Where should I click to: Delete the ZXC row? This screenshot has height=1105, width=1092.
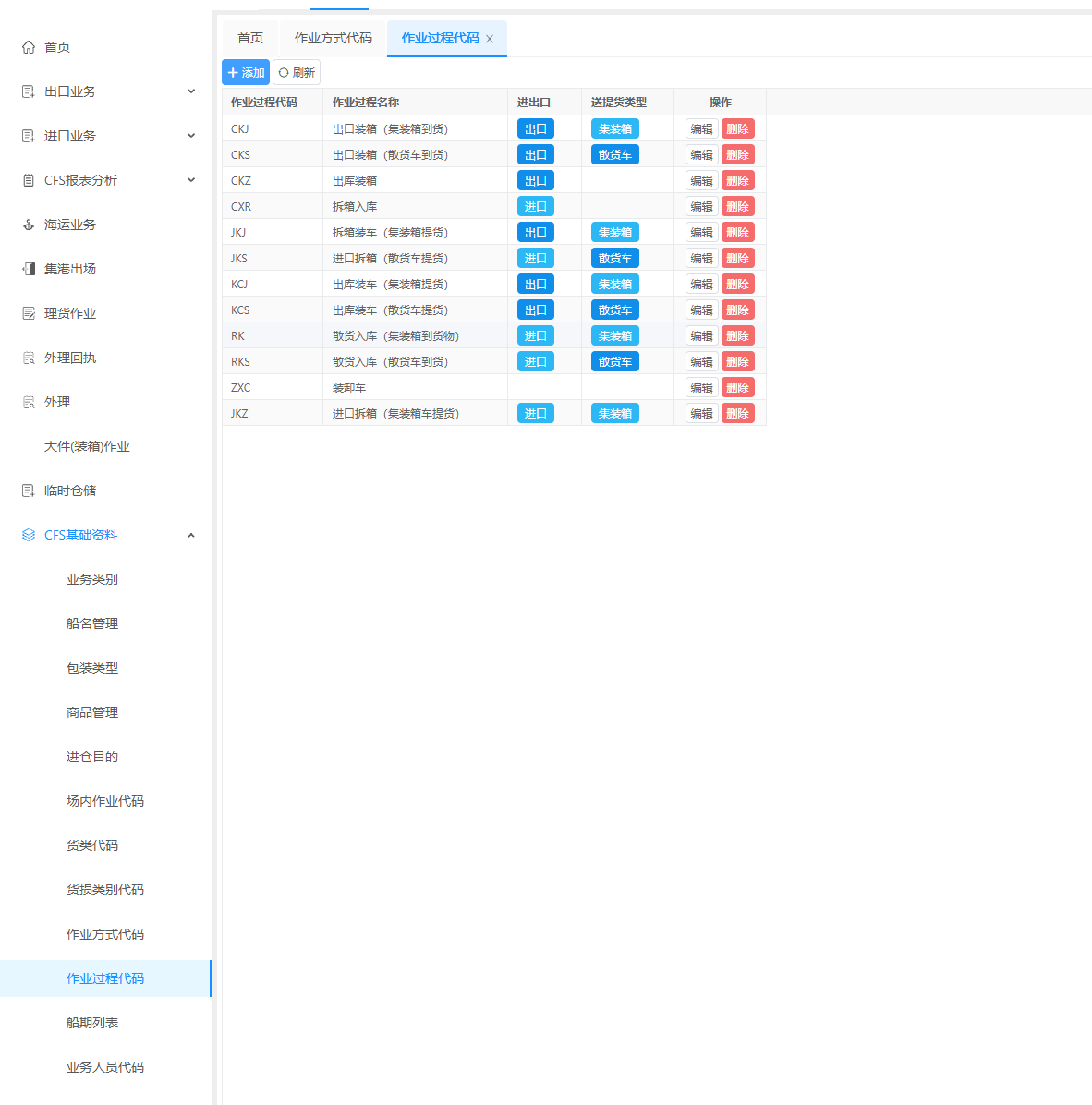coord(737,388)
